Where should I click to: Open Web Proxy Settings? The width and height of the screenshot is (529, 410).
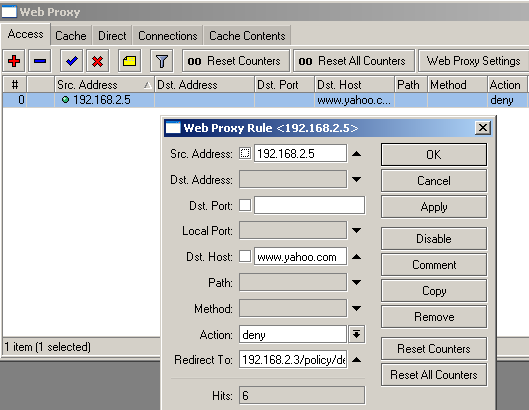tap(473, 61)
